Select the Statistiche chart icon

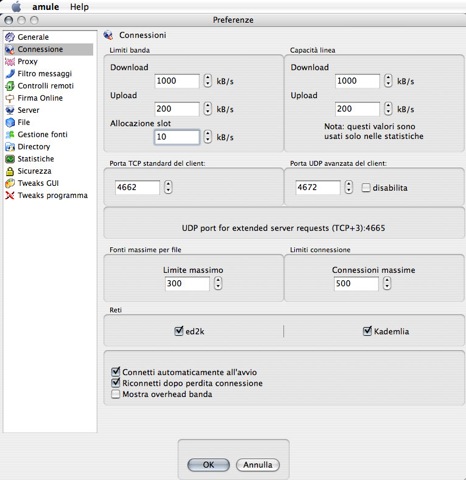10,159
